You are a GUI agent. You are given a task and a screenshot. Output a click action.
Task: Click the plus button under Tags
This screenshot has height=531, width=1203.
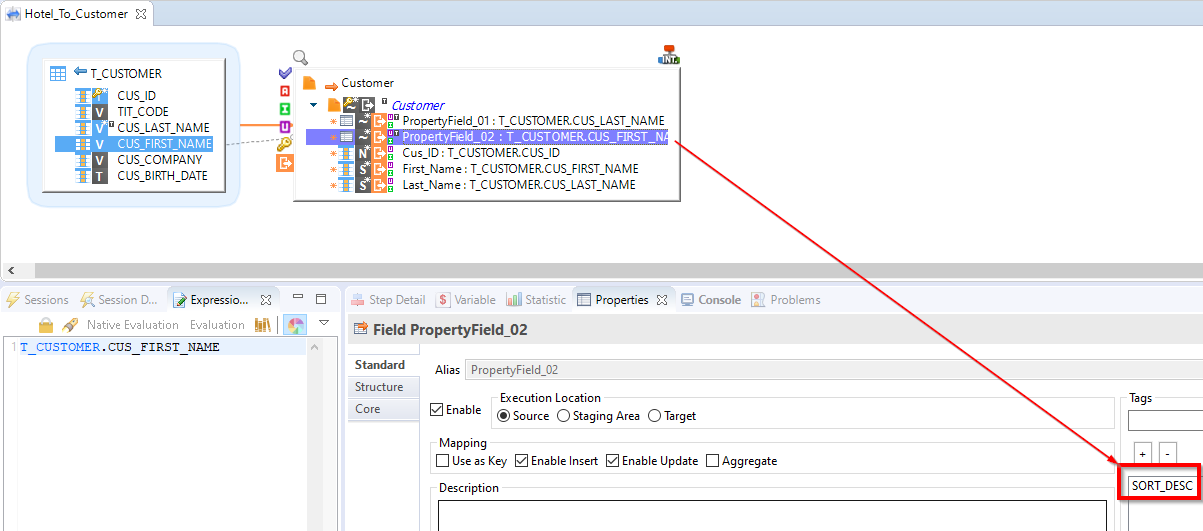(x=1140, y=453)
